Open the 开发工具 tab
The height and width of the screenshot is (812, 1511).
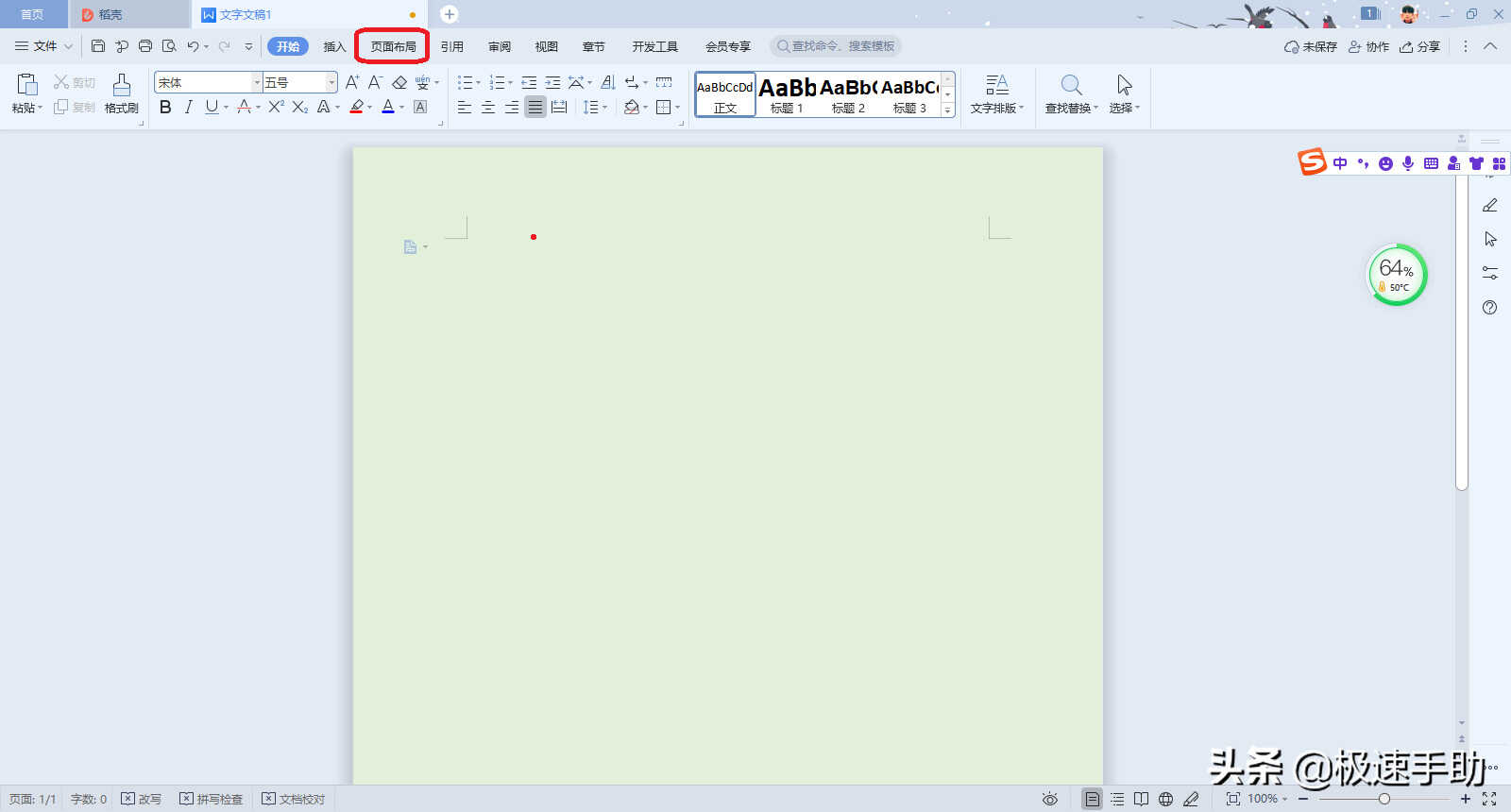tap(655, 46)
